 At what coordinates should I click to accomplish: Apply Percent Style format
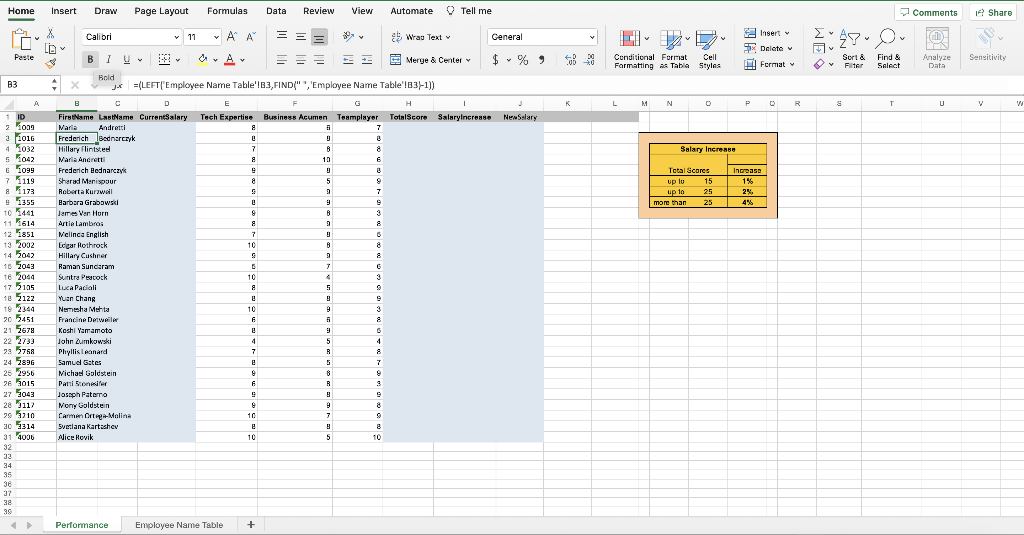pos(522,60)
